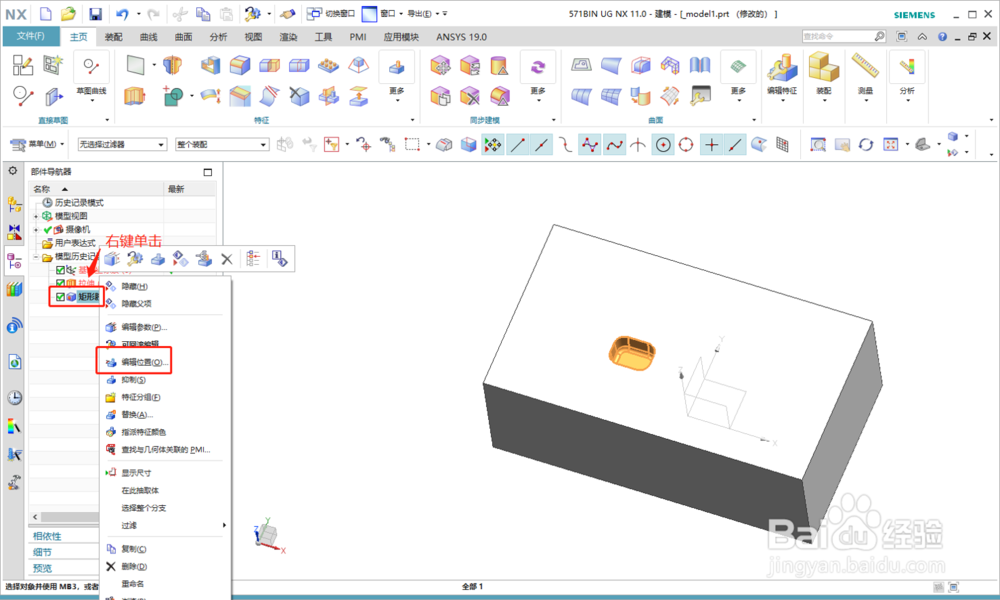Toggle the snap End Point option
Viewport: 1000px width, 600px height.
[517, 145]
